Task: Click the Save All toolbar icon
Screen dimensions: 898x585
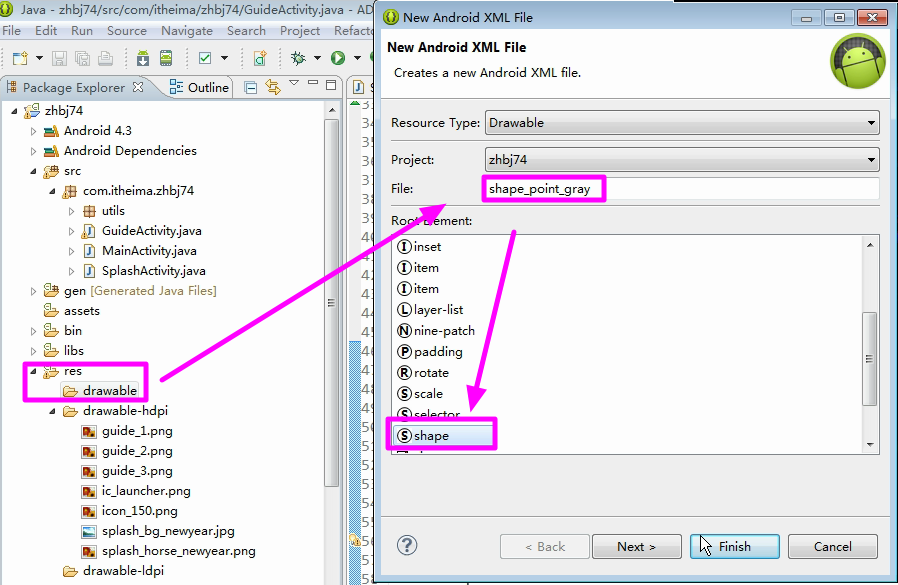Action: tap(82, 58)
